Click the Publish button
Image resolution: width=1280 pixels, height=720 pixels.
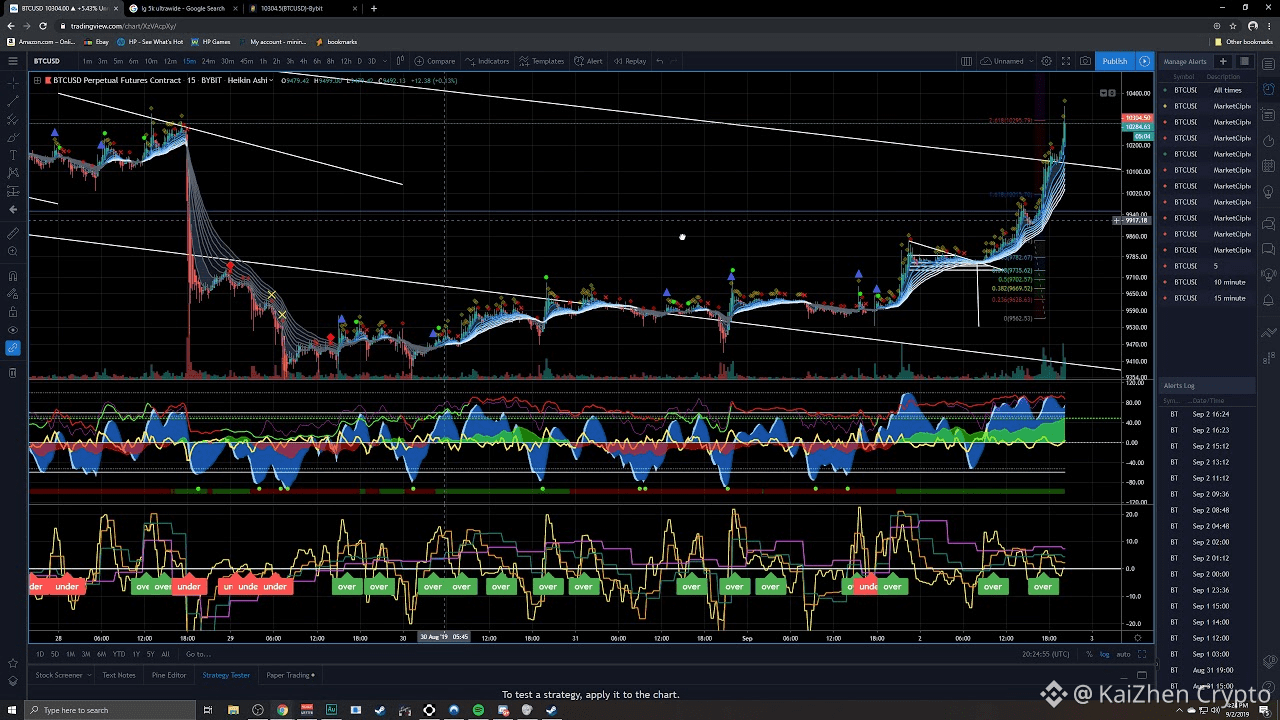click(x=1114, y=61)
